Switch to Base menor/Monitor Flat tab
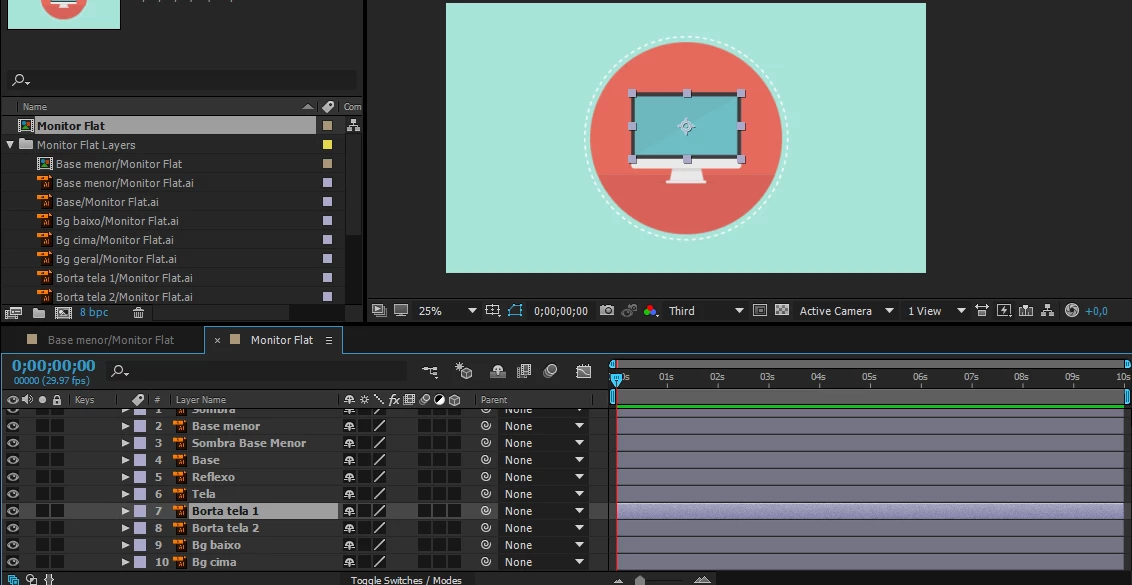This screenshot has width=1132, height=585. [110, 340]
